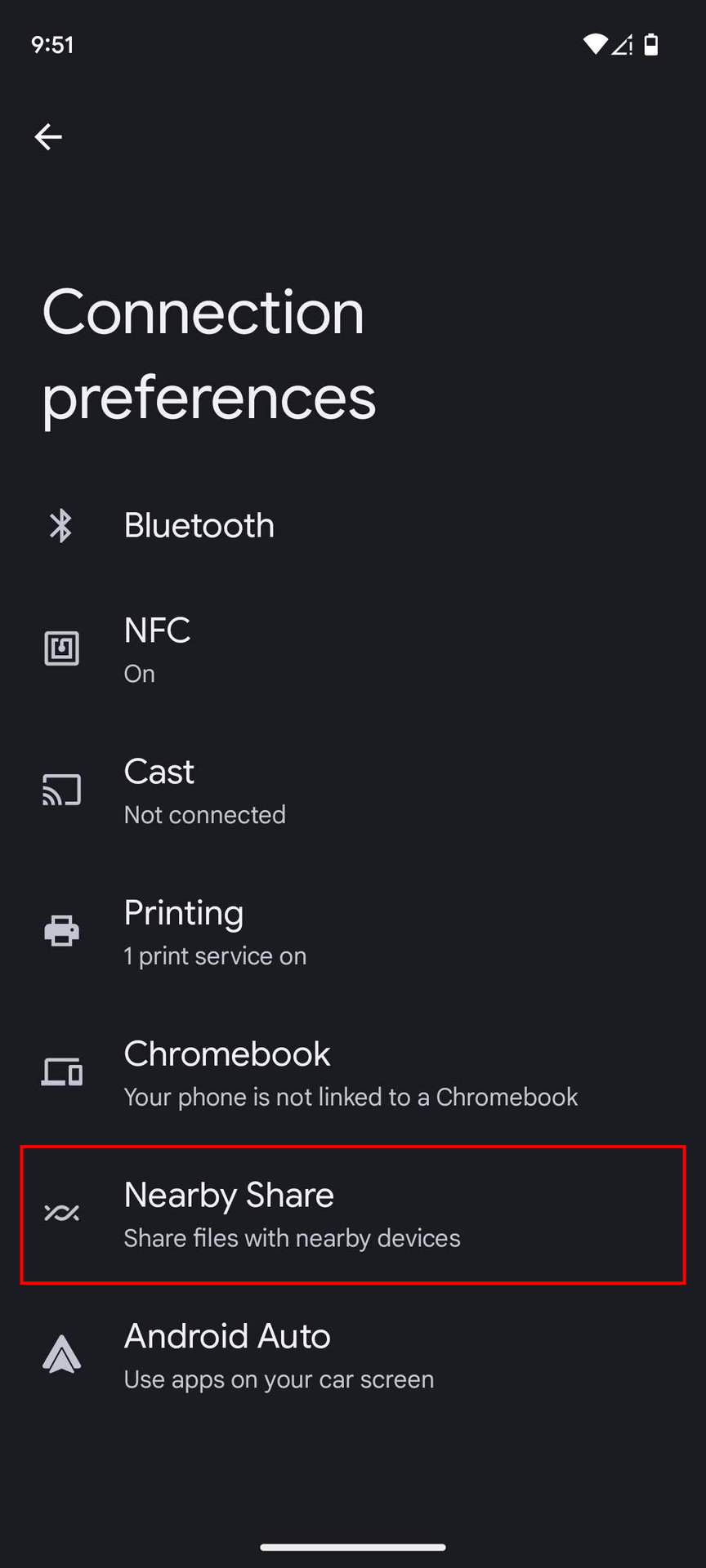Tap the Nearby Share icon

pyautogui.click(x=61, y=1214)
